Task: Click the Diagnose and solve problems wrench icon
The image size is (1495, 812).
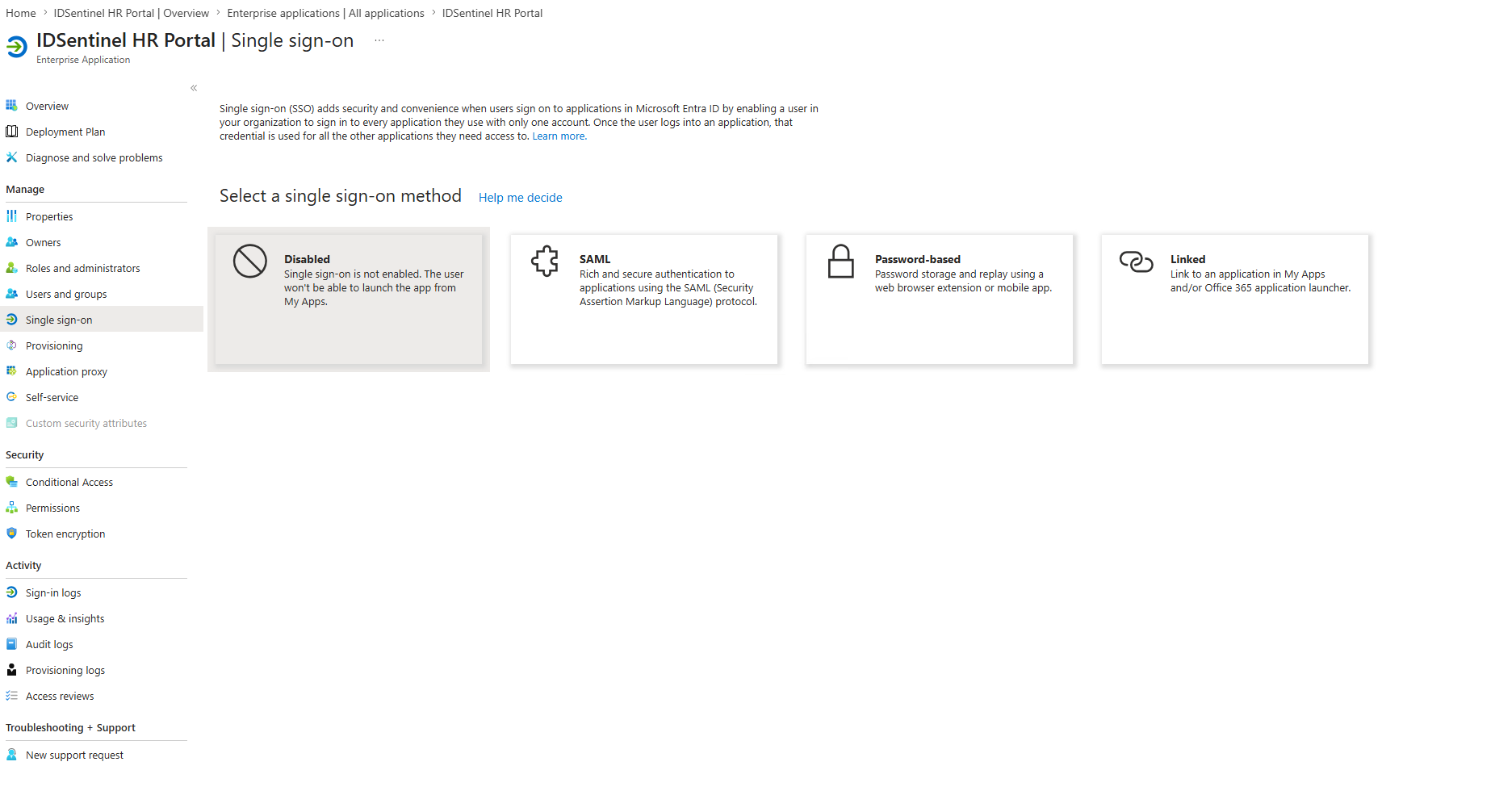Action: (x=11, y=157)
